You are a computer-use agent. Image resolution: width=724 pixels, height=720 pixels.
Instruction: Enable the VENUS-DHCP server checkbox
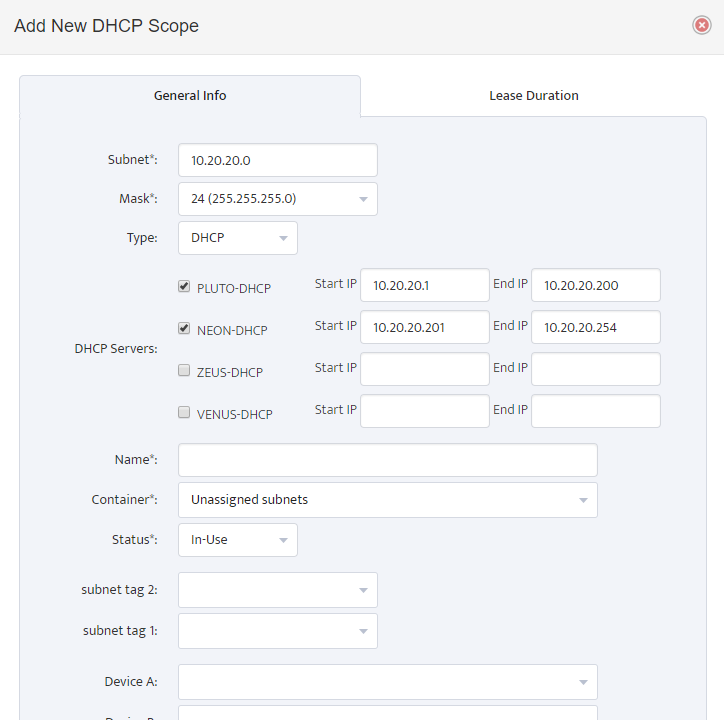pos(184,412)
